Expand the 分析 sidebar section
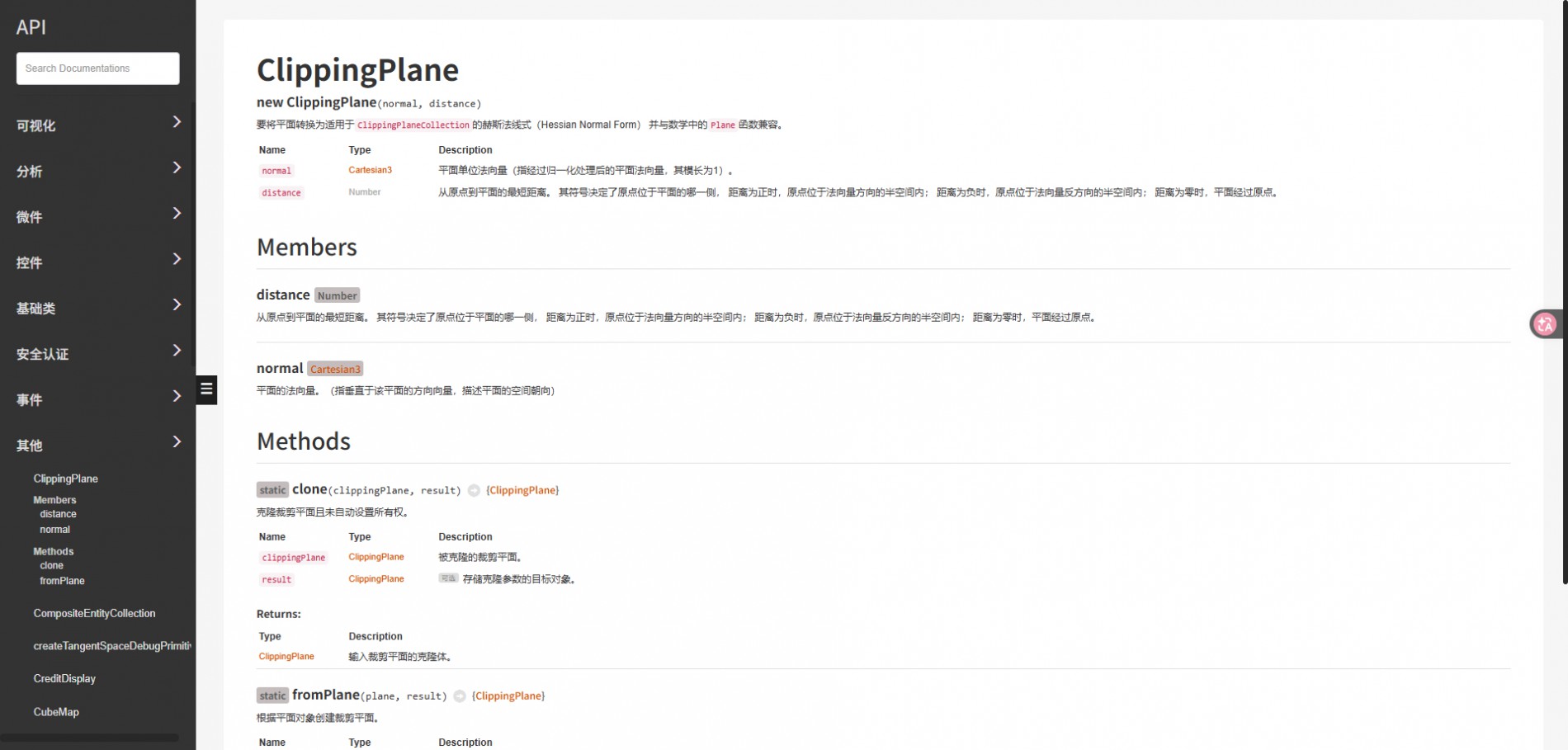Screen dimensions: 1568x750 [177, 168]
